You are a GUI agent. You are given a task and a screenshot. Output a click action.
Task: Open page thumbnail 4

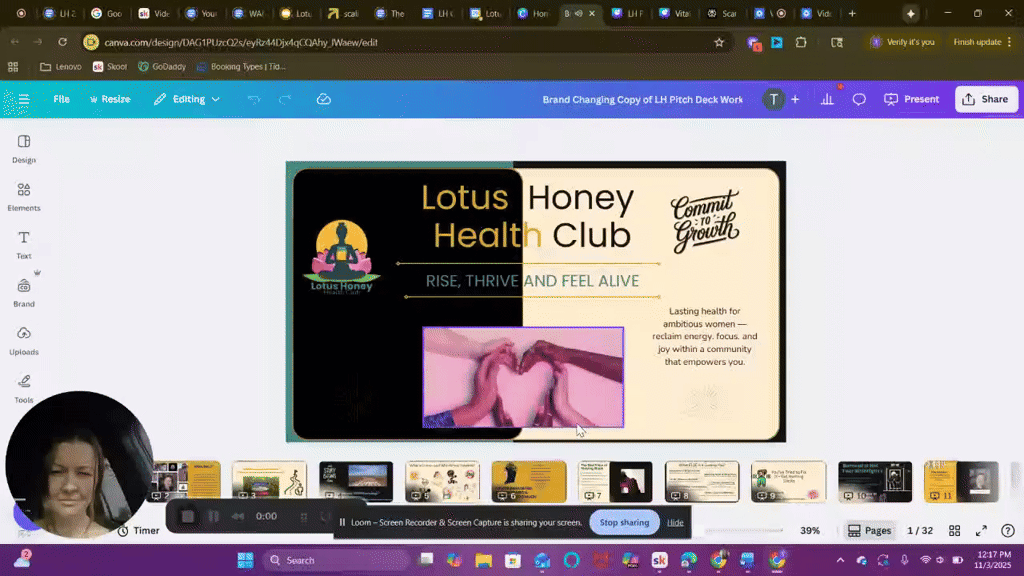[x=356, y=482]
